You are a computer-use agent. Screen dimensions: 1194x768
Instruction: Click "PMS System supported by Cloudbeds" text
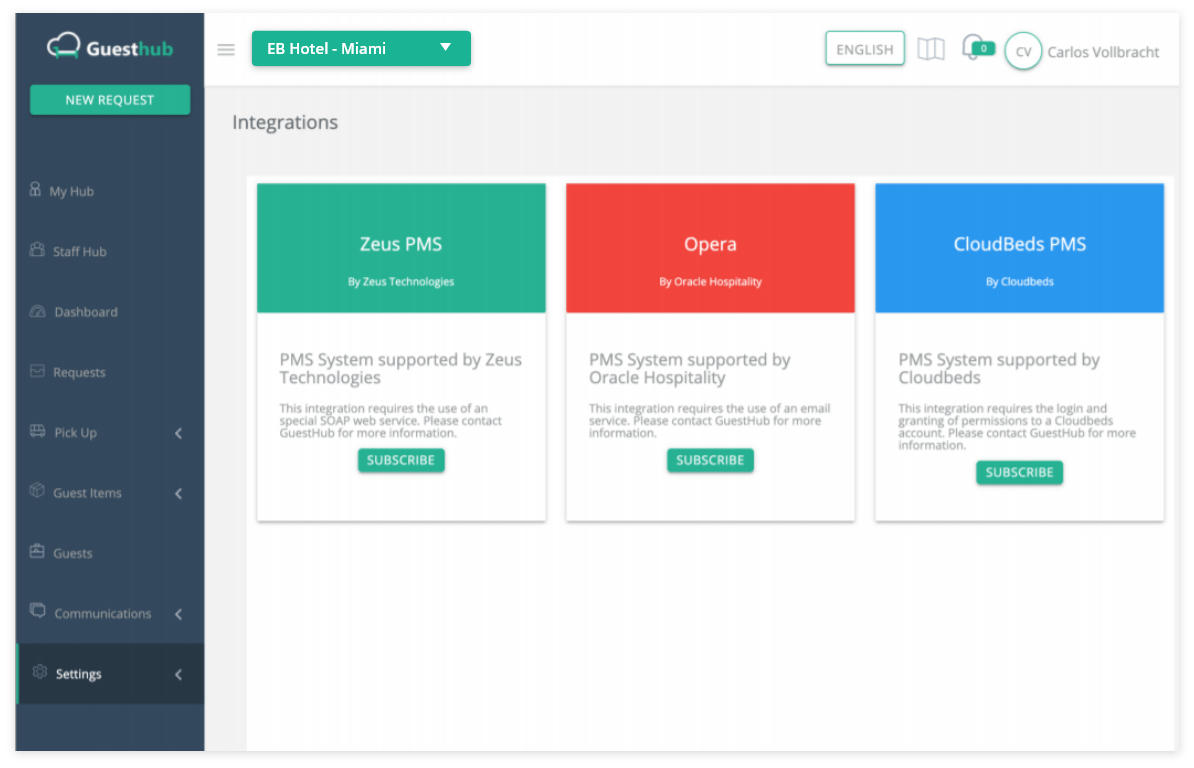[998, 368]
